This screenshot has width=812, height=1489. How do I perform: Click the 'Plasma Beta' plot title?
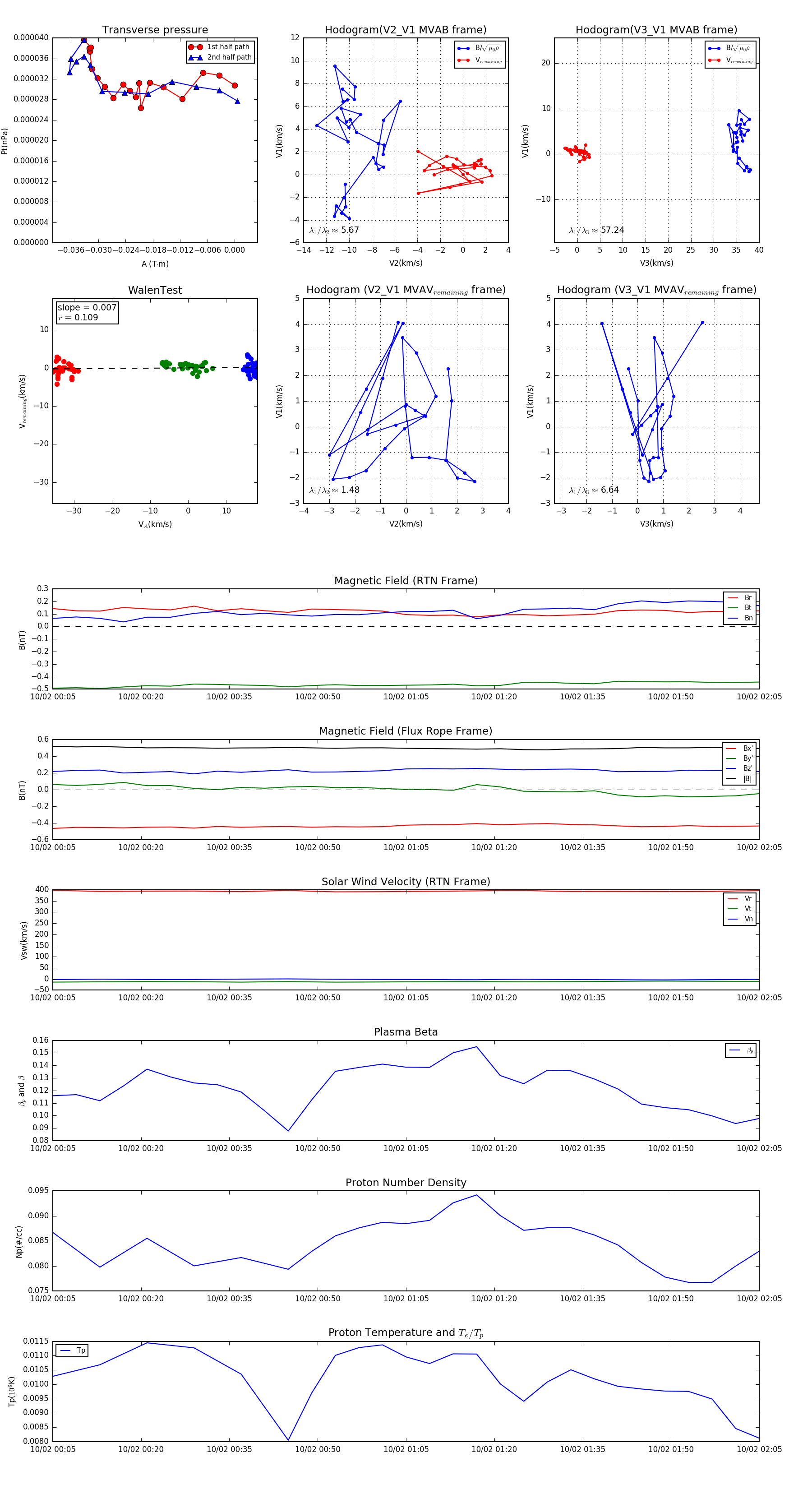click(406, 1032)
